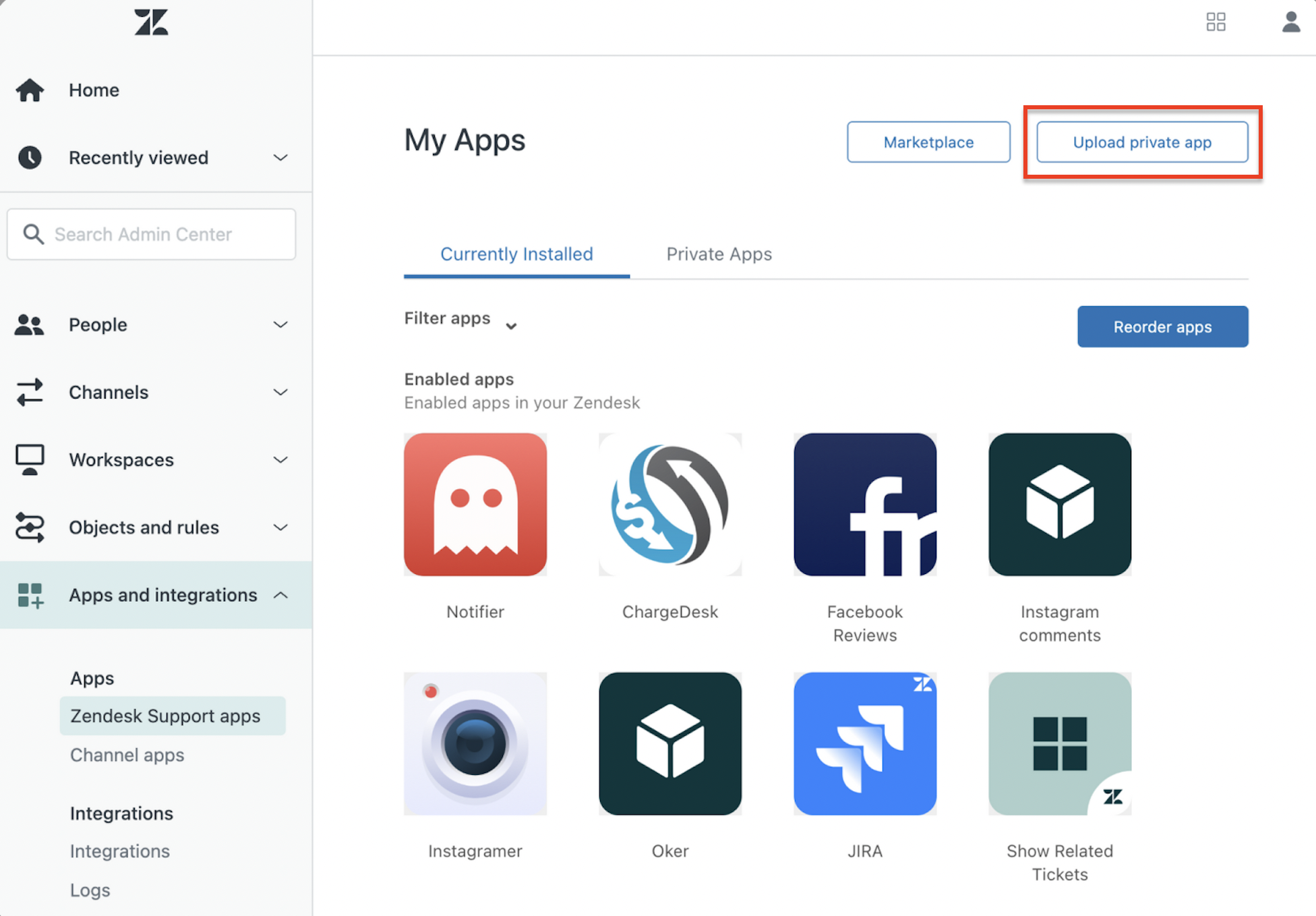Open the Instagramer camera app icon
1316x916 pixels.
tap(475, 743)
